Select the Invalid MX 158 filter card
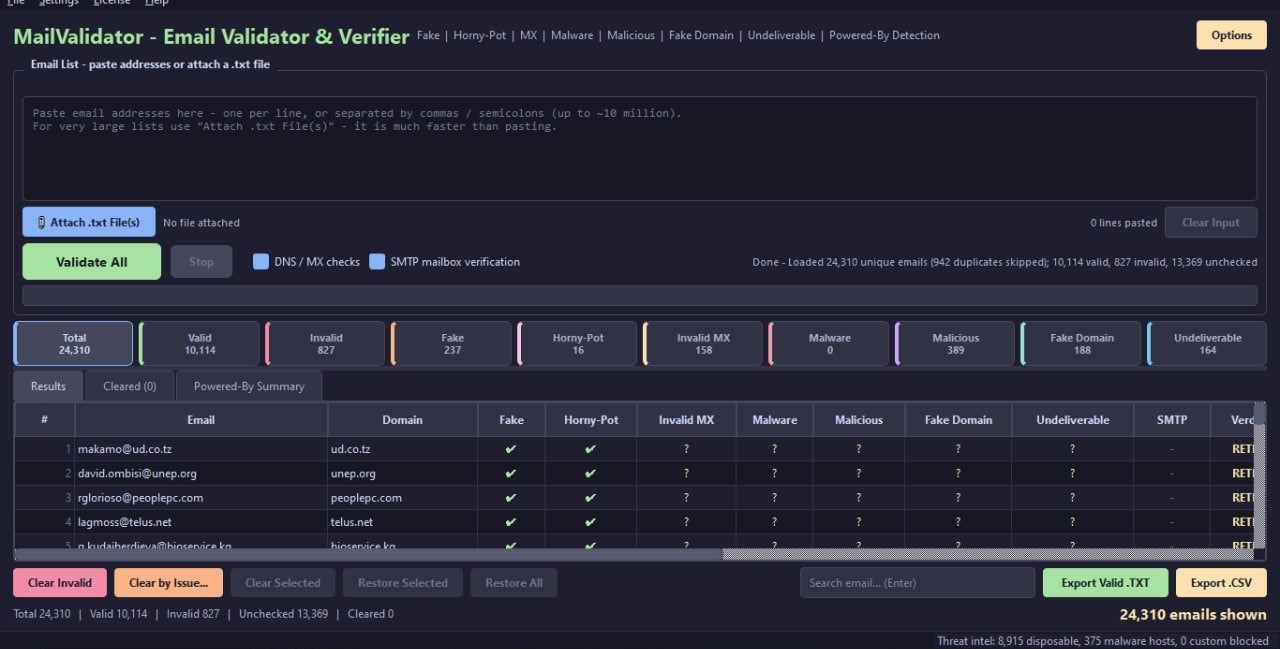Viewport: 1280px width, 649px height. 703,344
